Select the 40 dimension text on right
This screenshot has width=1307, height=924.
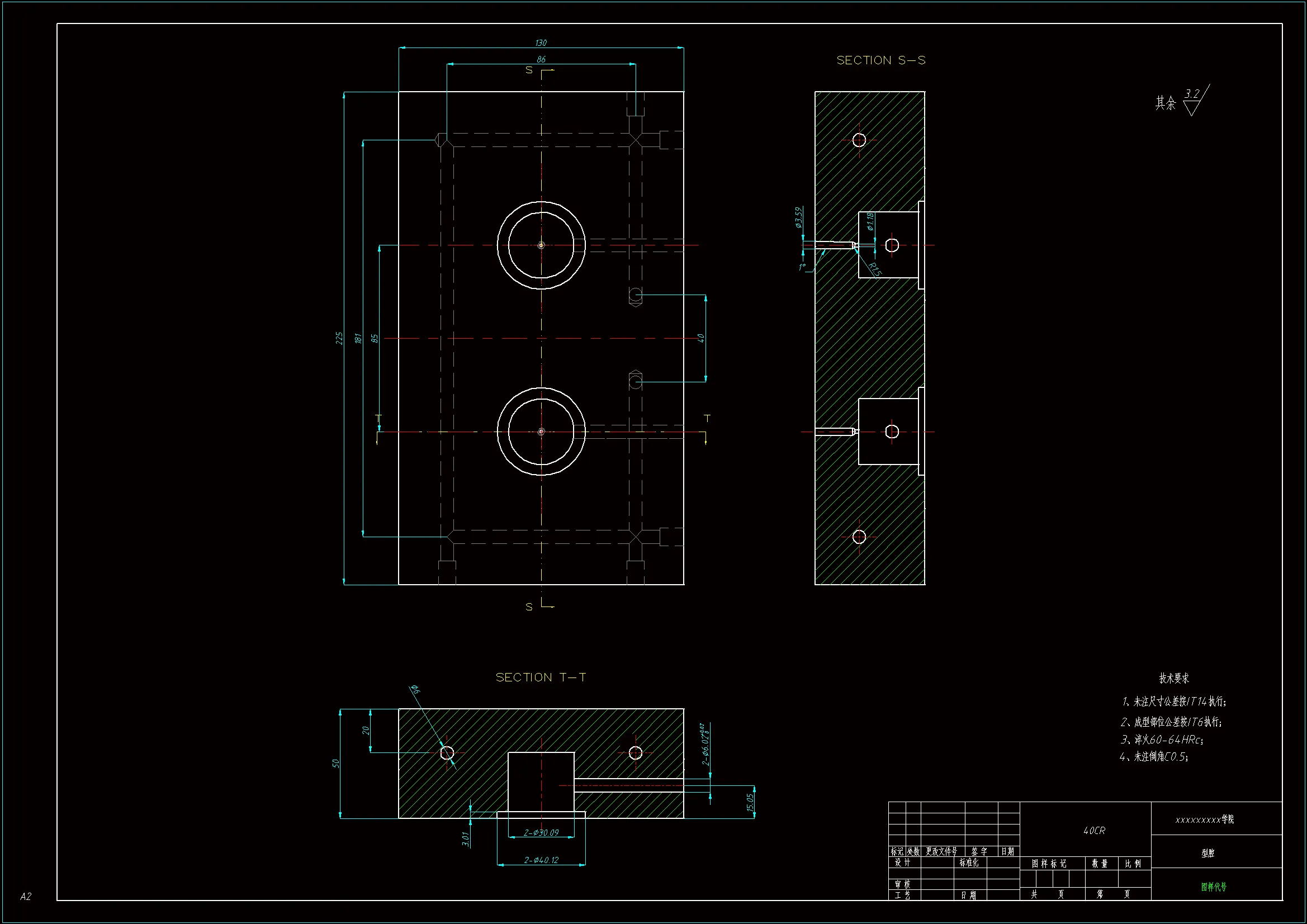[702, 338]
